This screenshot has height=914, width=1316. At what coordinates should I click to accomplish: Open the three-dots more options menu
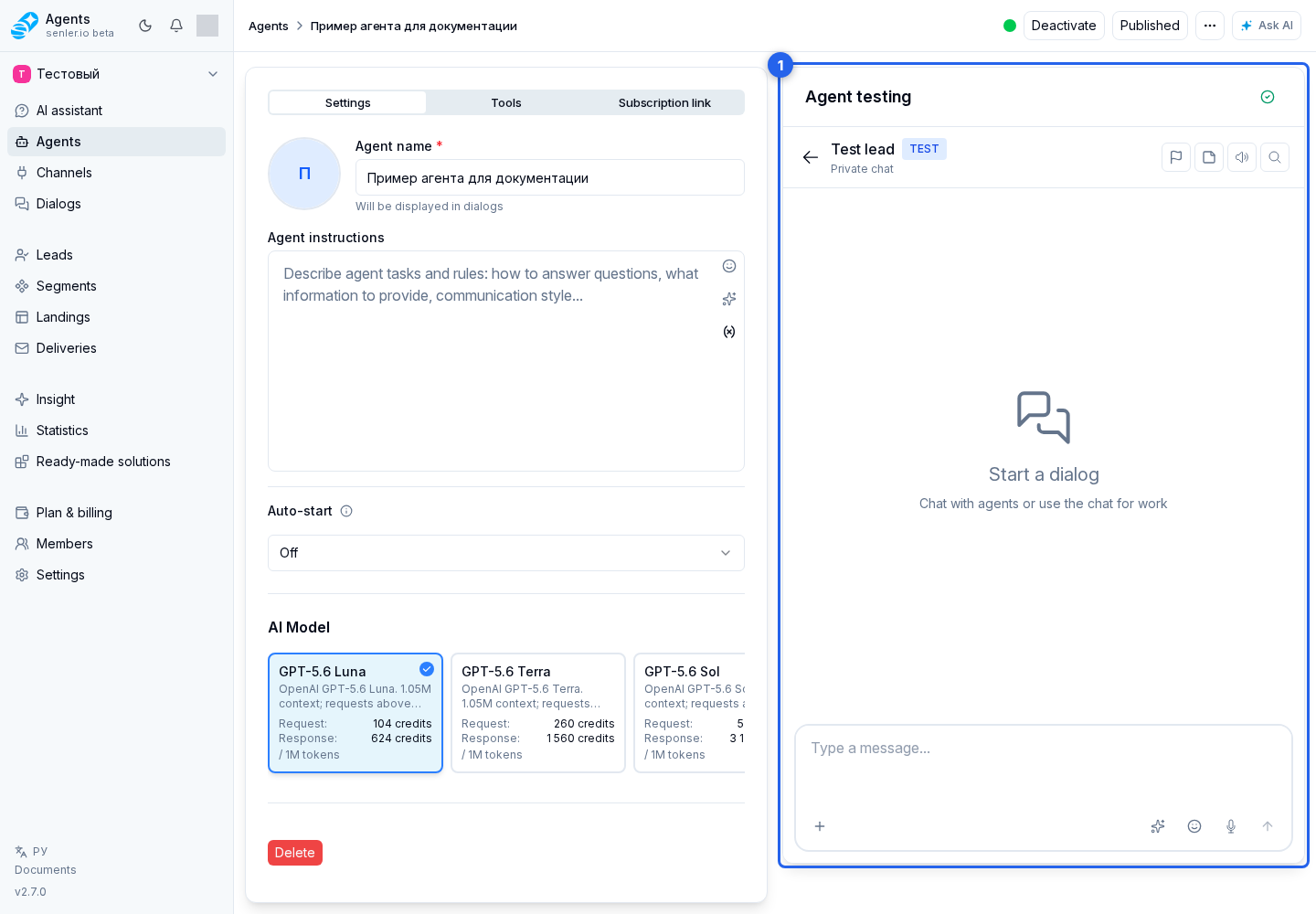click(x=1210, y=26)
